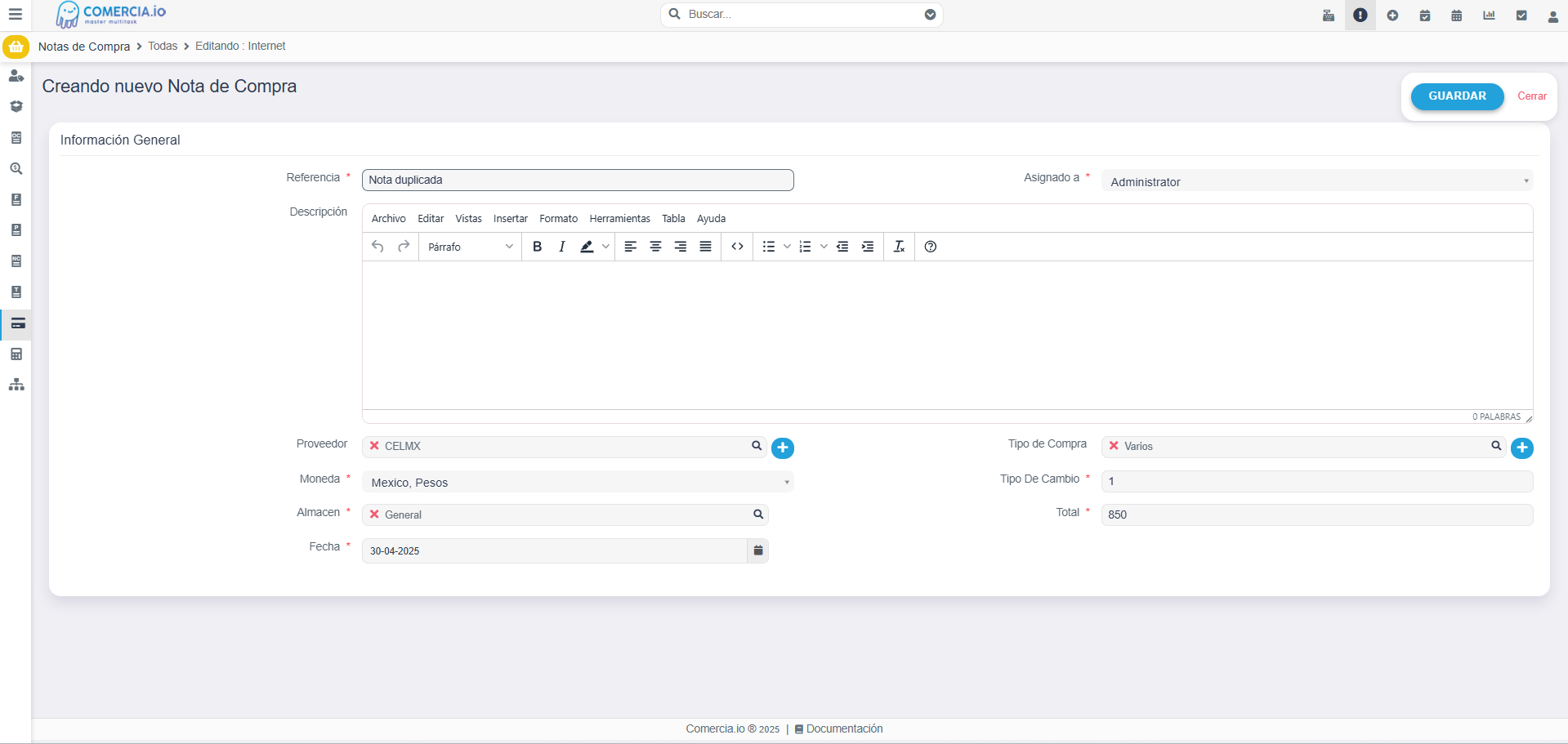This screenshot has height=744, width=1568.
Task: Open editor help icon
Action: pyautogui.click(x=930, y=247)
